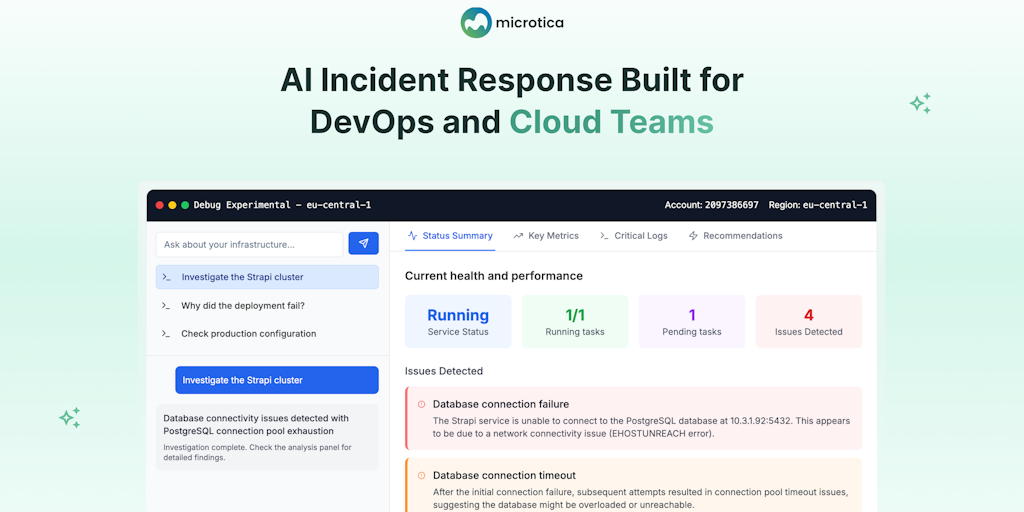Viewport: 1024px width, 512px height.
Task: Click the Key Metrics chart icon
Action: [518, 236]
